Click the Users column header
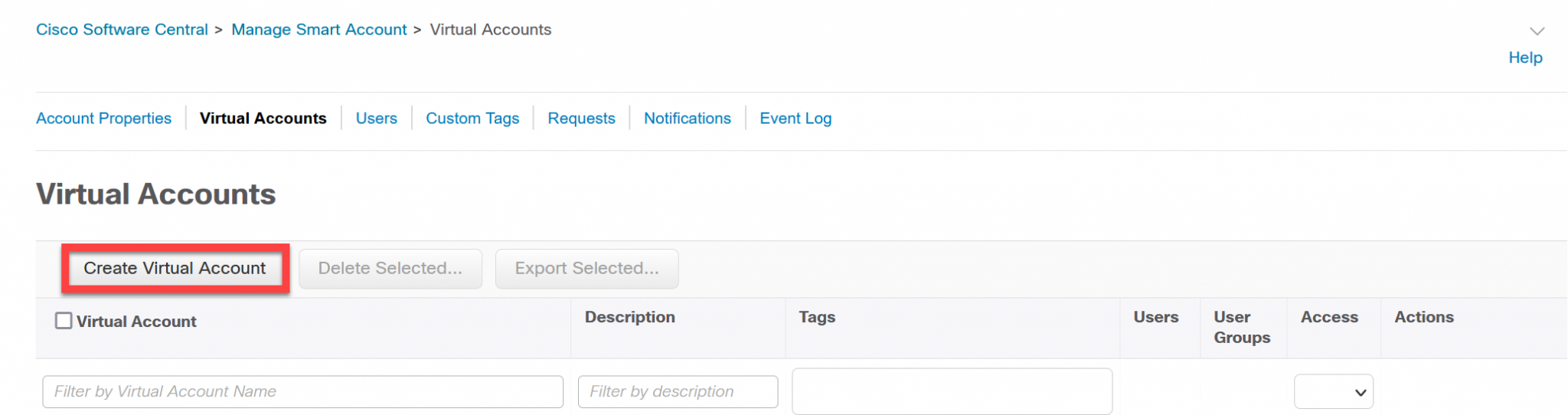1568x415 pixels. [1155, 318]
